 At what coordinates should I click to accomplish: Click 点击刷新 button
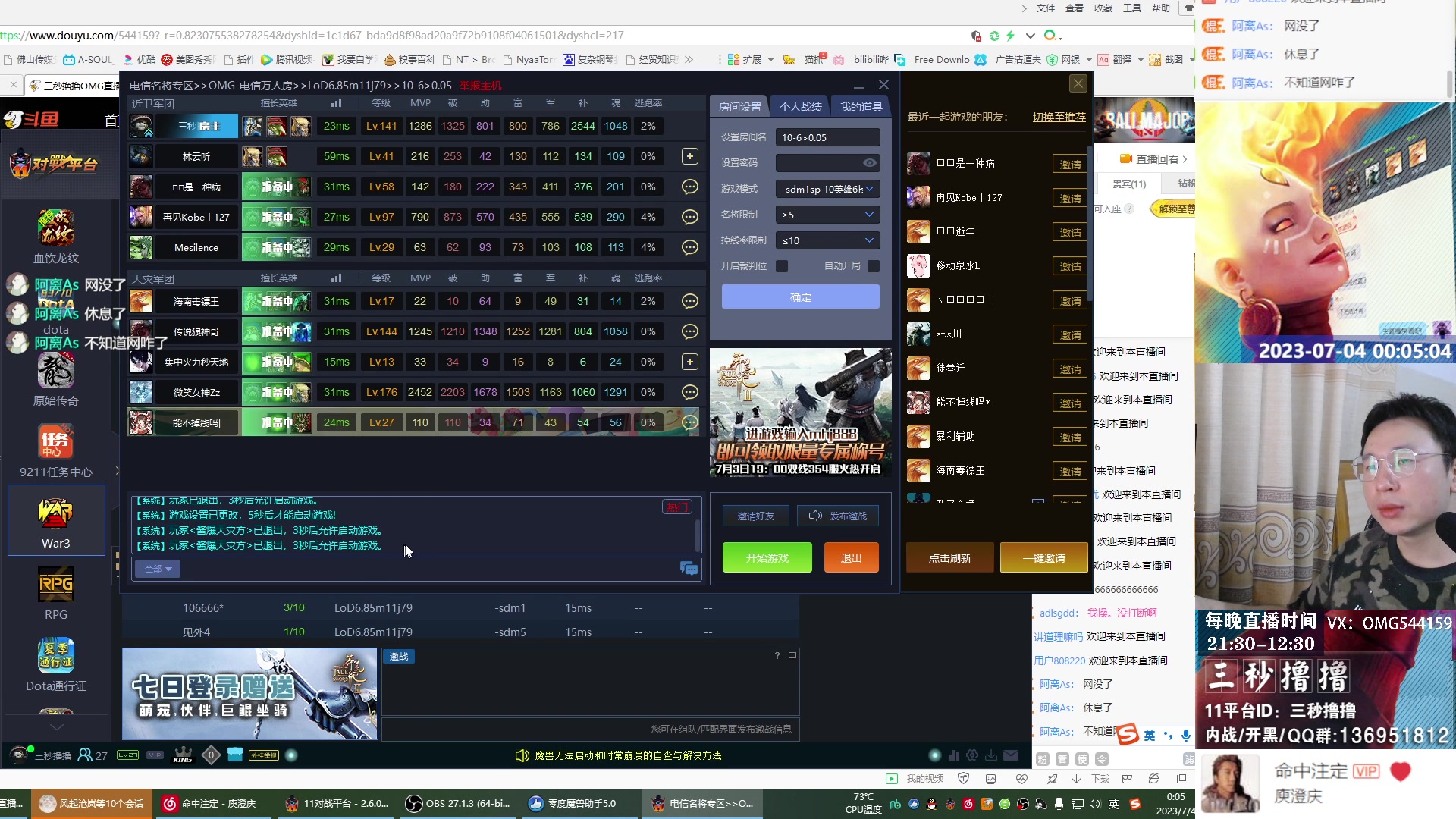[x=950, y=558]
